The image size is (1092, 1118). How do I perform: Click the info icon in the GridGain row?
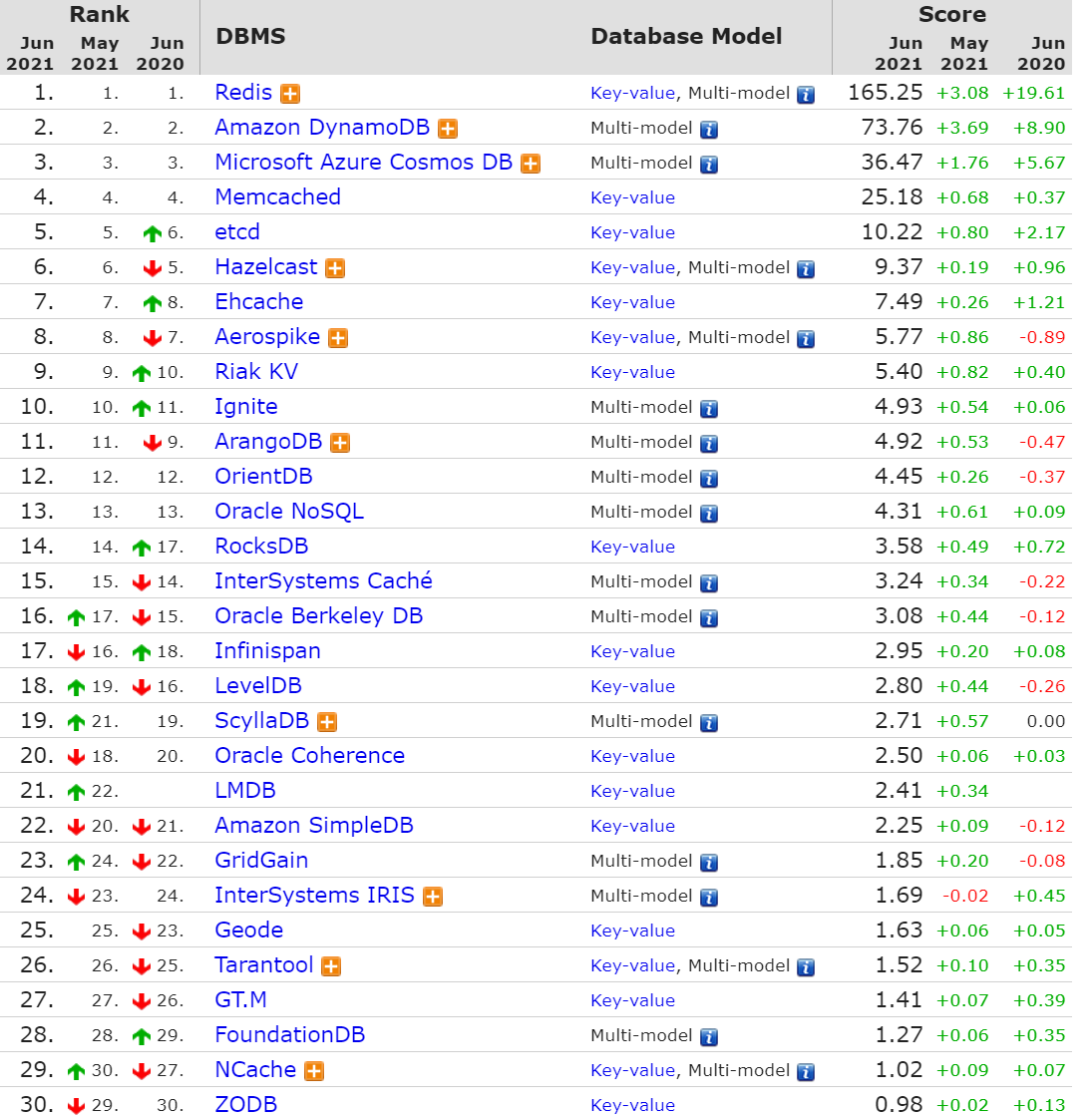[708, 864]
